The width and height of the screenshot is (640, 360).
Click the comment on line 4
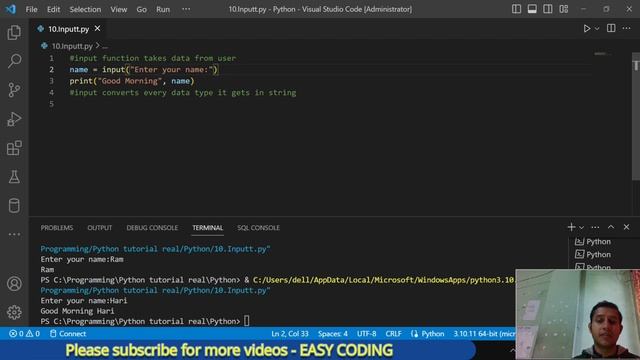point(183,93)
